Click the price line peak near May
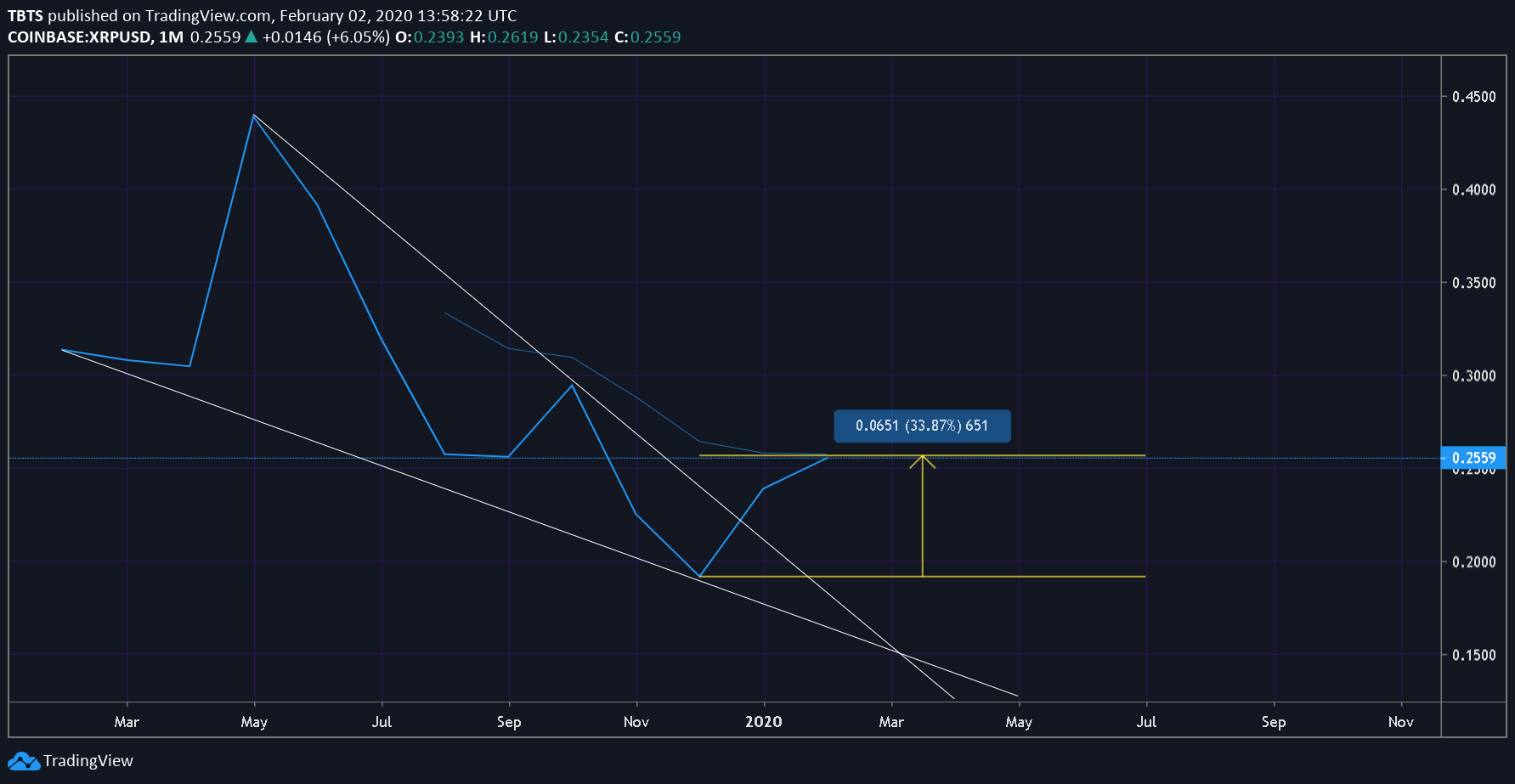Image resolution: width=1515 pixels, height=784 pixels. (254, 116)
